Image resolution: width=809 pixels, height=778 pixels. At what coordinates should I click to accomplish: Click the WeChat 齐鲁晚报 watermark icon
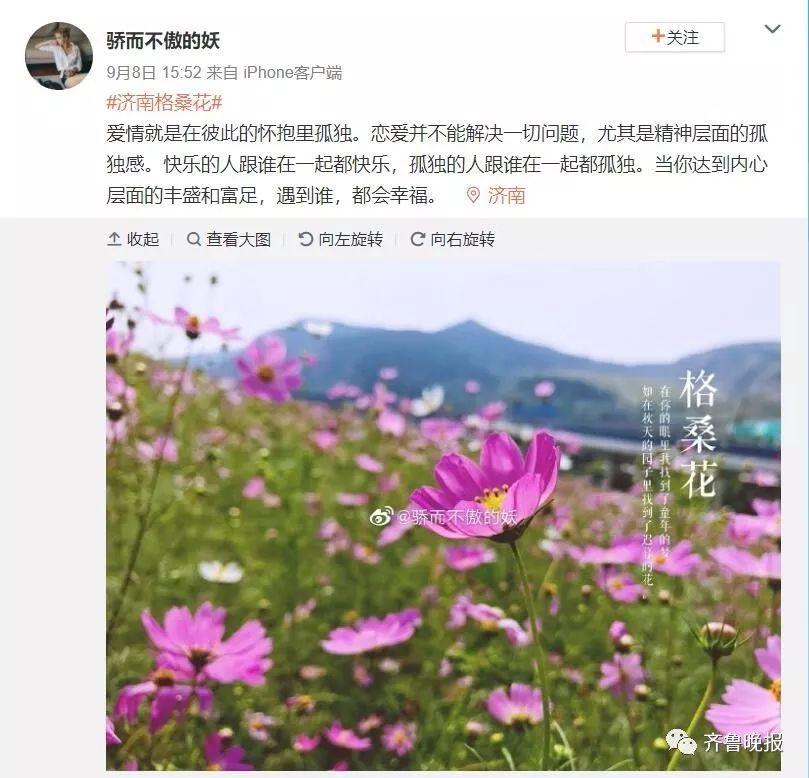681,741
